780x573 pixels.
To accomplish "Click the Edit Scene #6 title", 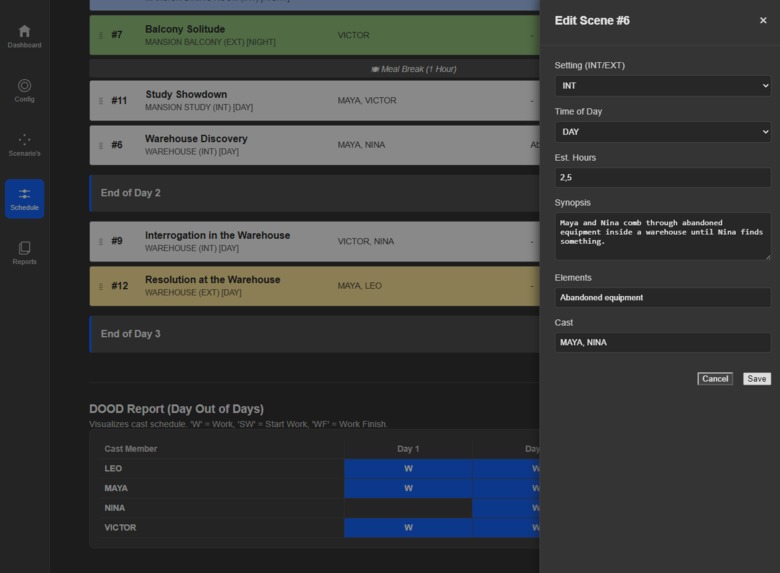I will tap(592, 20).
